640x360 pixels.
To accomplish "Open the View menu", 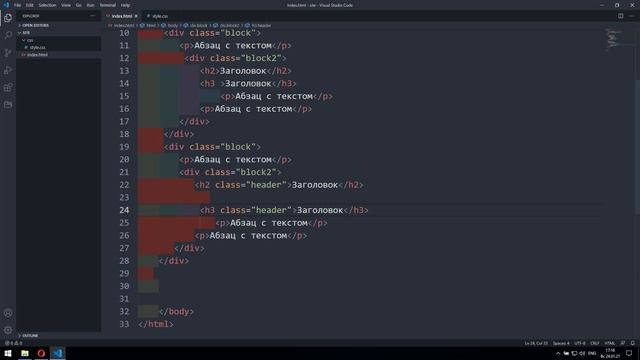I will (66, 5).
